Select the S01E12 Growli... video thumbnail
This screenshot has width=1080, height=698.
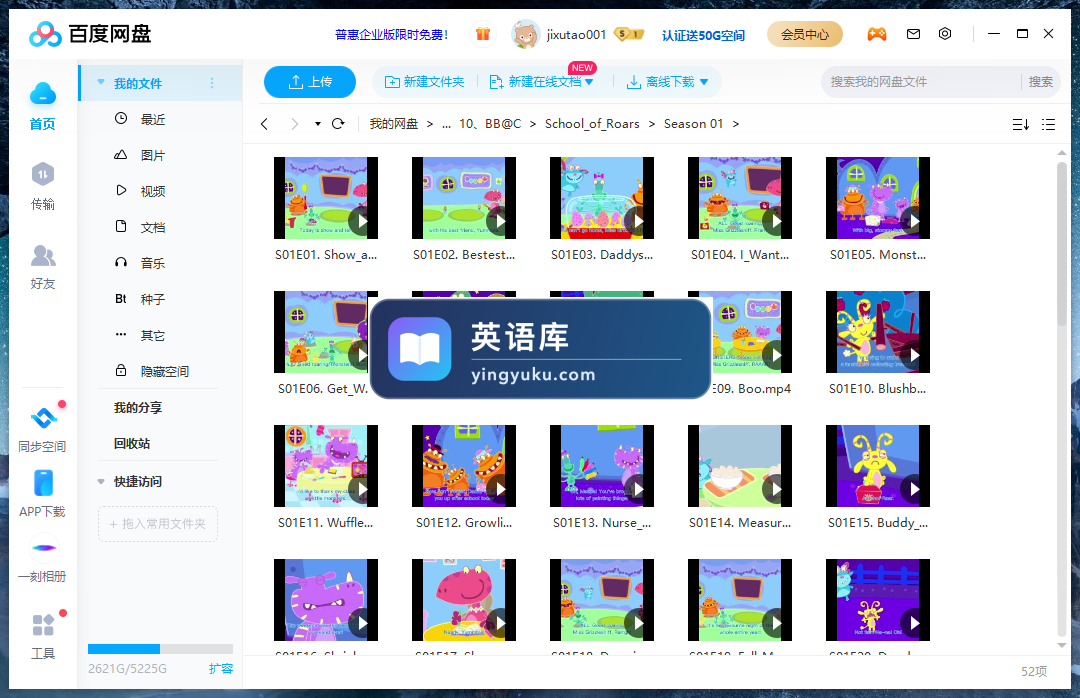pos(464,466)
